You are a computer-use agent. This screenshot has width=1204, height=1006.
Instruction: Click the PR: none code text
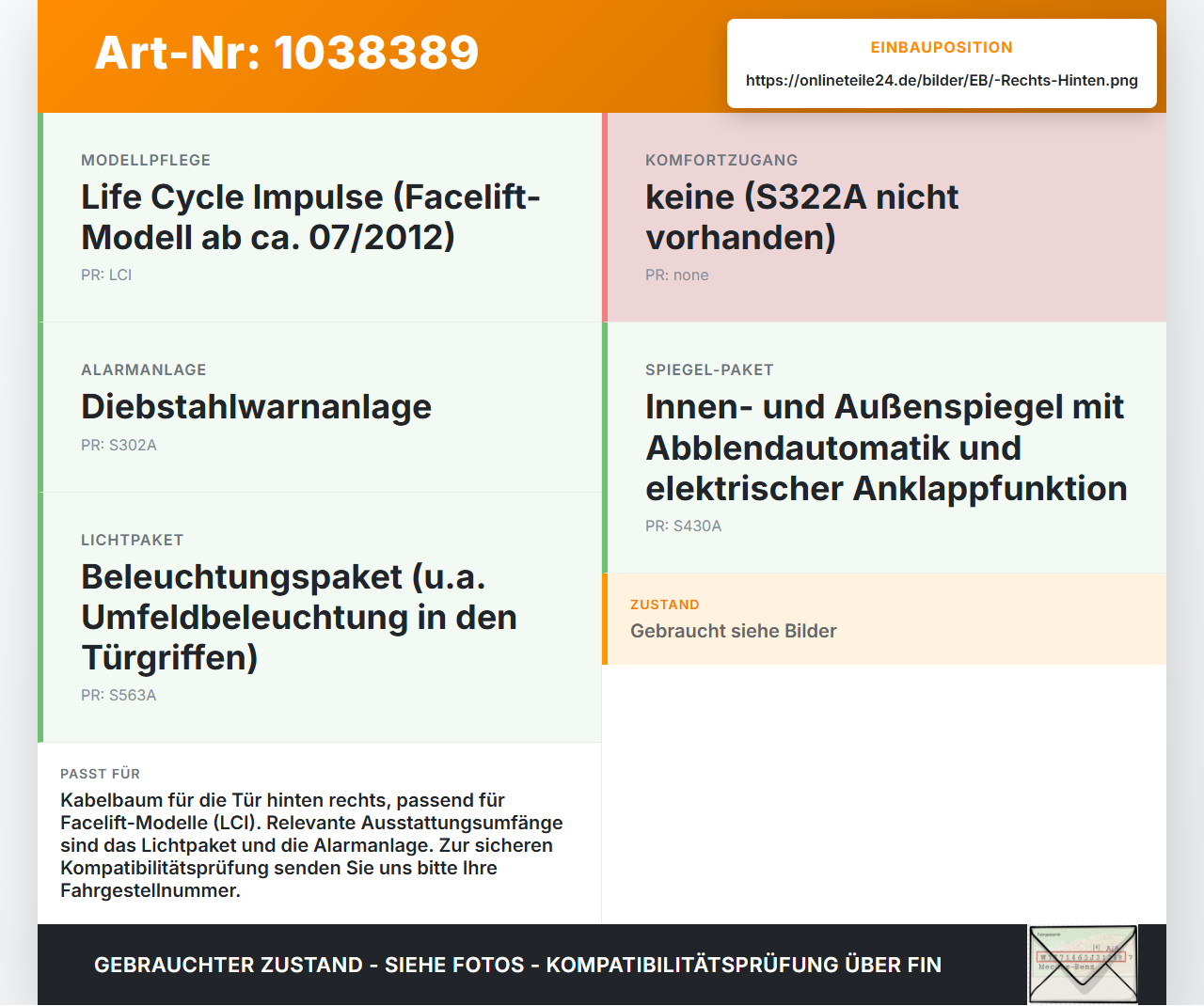coord(676,275)
